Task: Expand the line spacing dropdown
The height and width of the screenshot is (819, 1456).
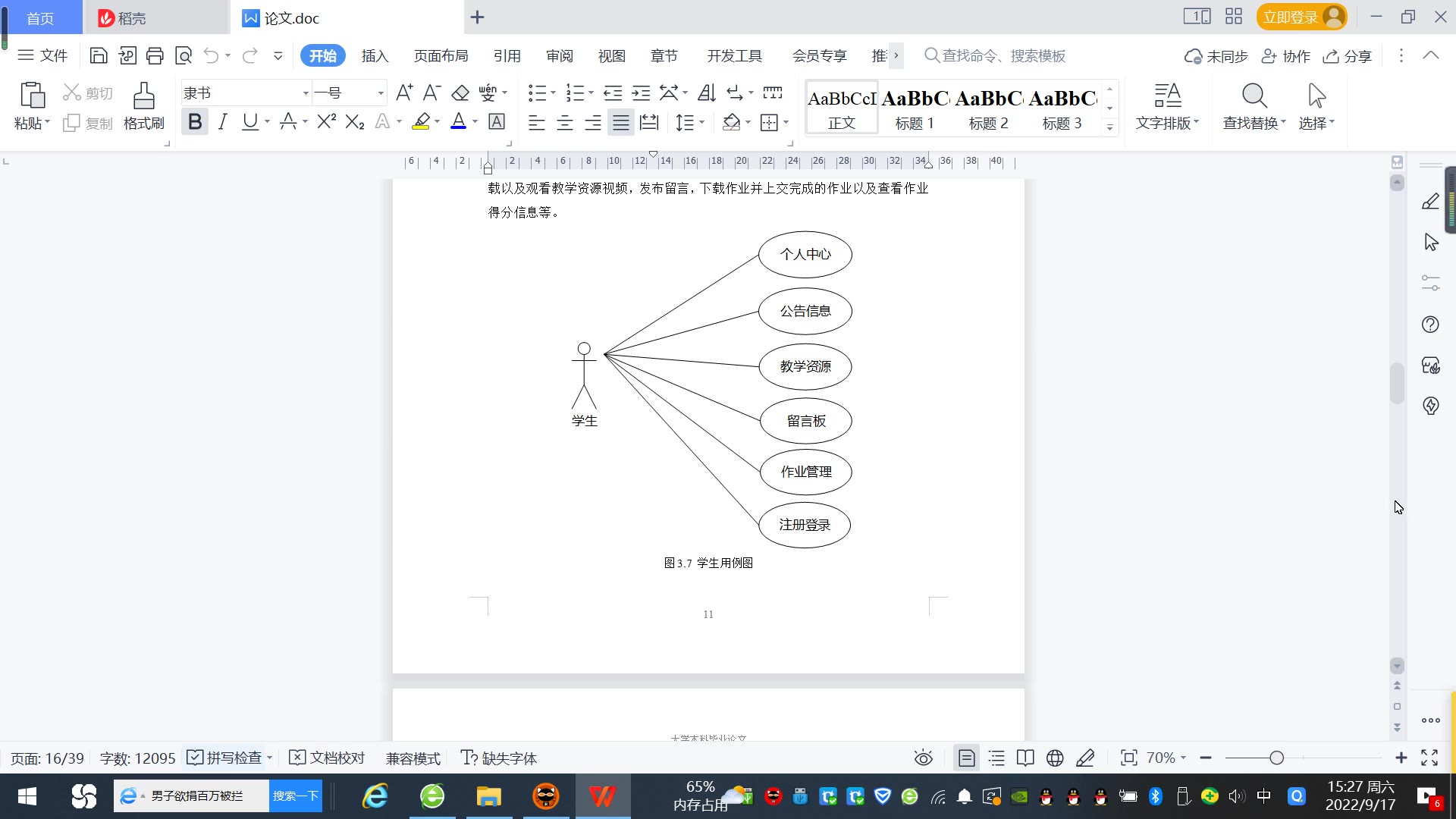Action: 701,122
